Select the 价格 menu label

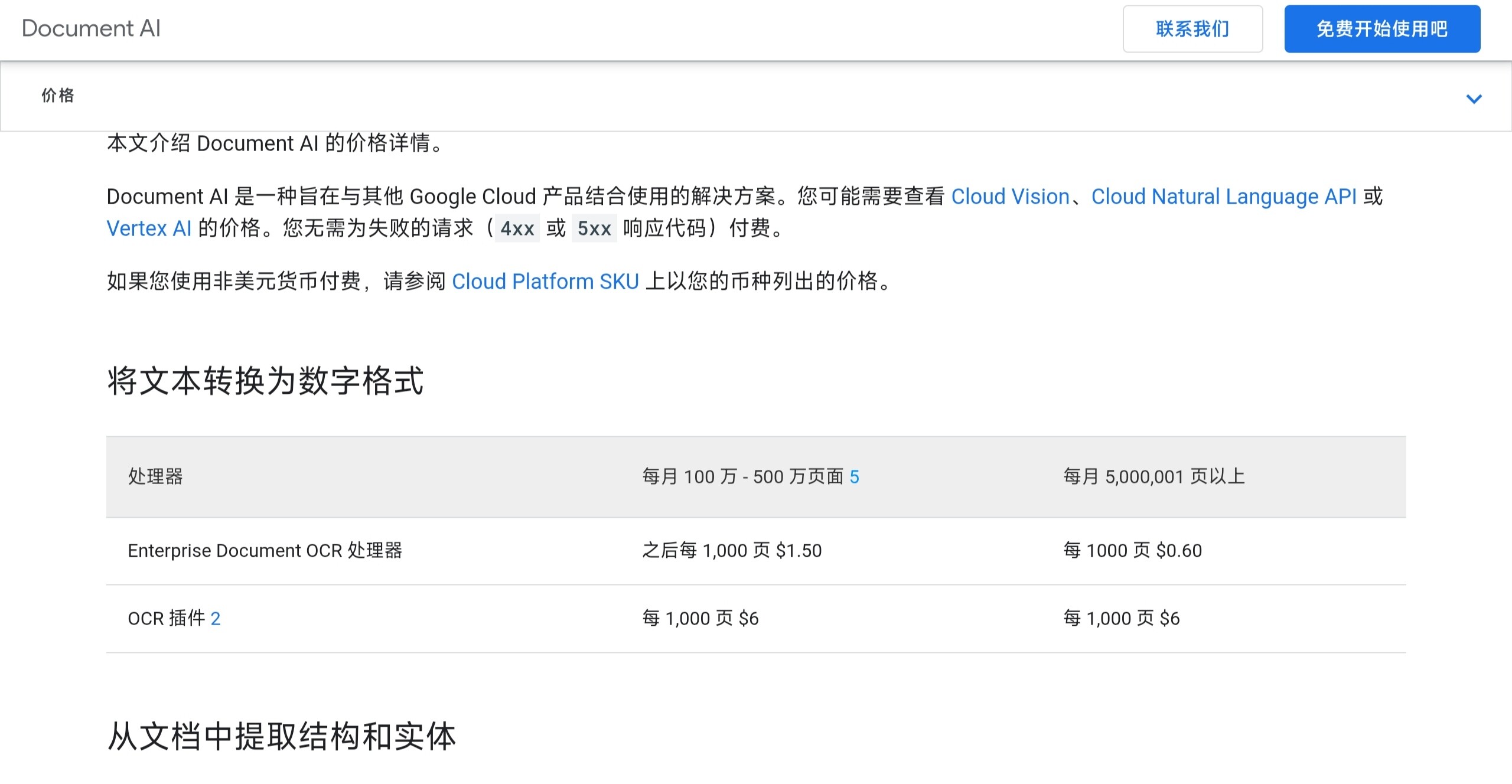[58, 96]
